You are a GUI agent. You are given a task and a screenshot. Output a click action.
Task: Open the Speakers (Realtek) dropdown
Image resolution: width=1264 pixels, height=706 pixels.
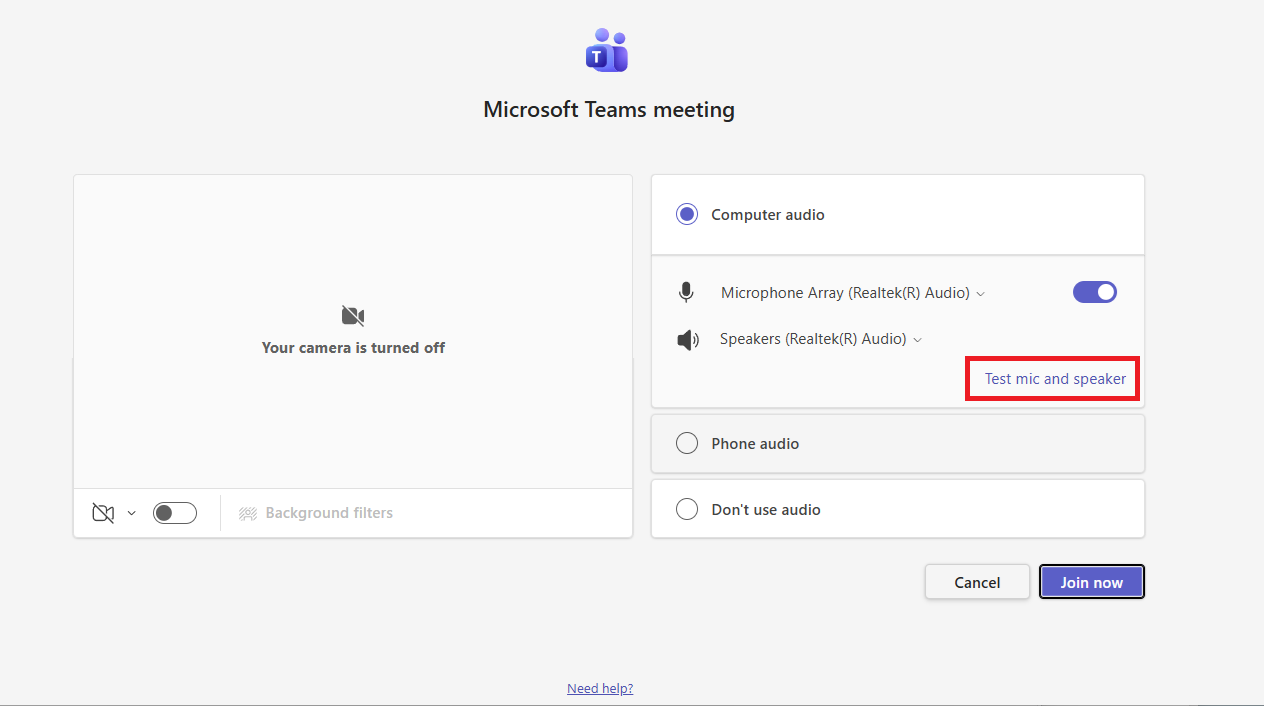point(821,339)
